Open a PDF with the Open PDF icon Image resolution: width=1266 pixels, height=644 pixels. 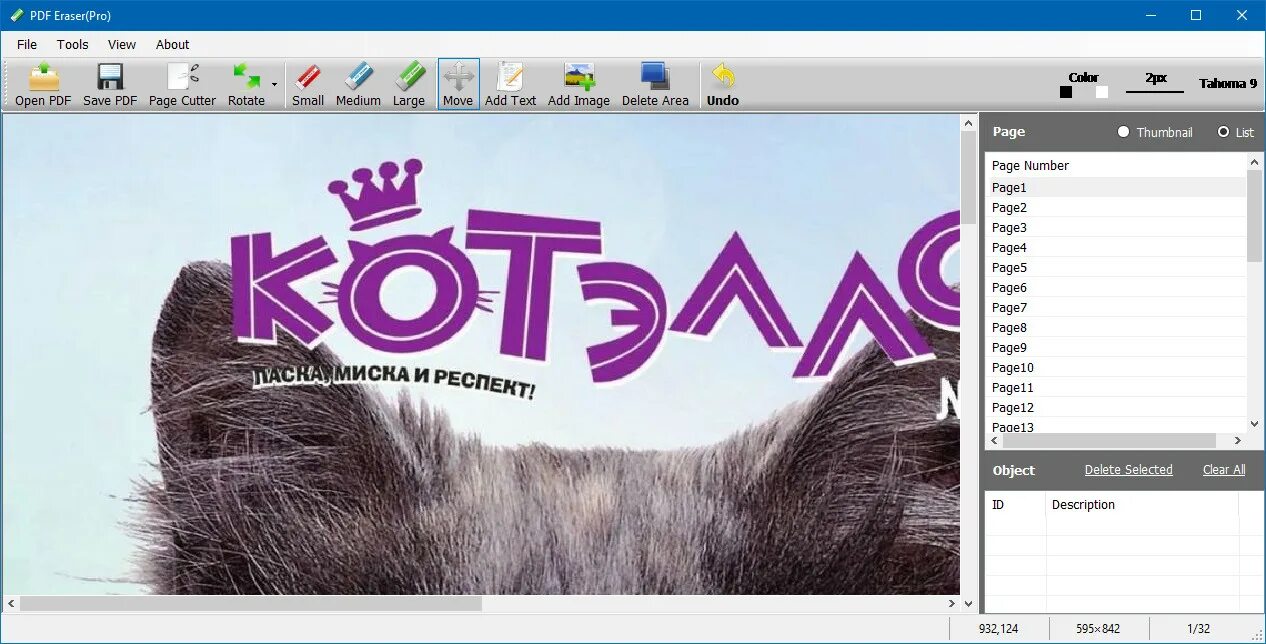click(43, 84)
